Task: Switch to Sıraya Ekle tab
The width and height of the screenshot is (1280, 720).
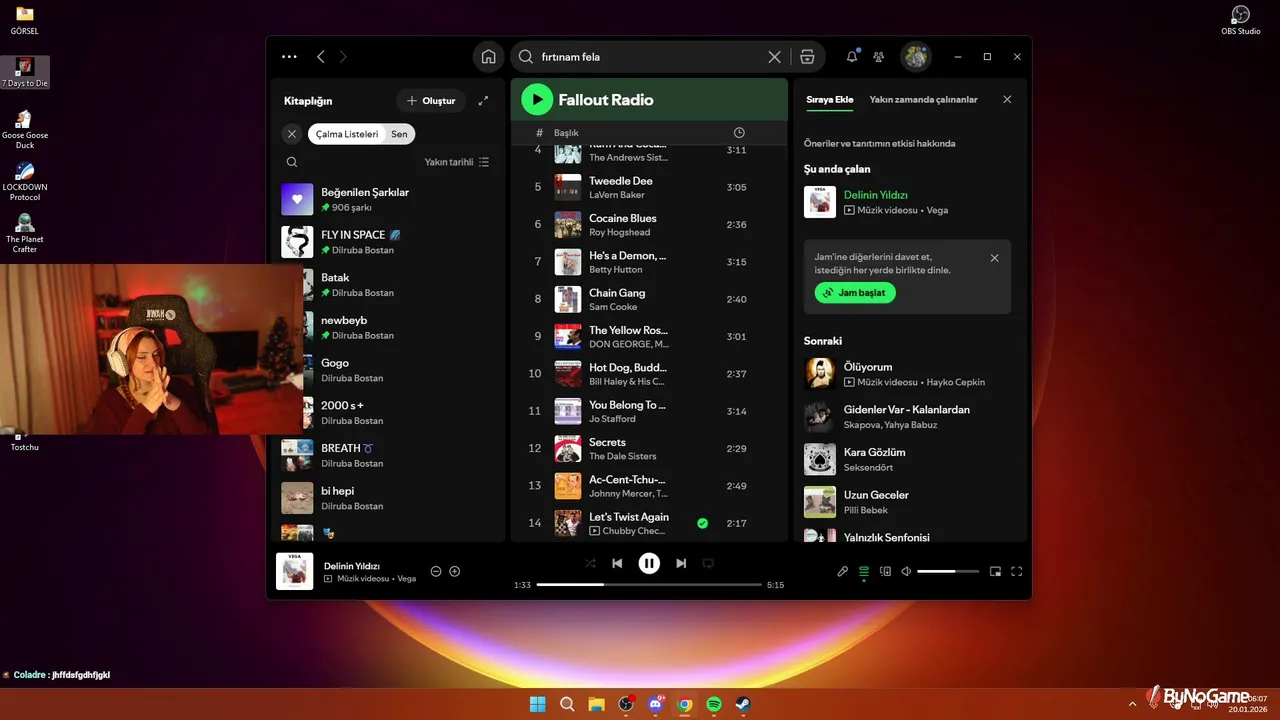Action: [830, 100]
